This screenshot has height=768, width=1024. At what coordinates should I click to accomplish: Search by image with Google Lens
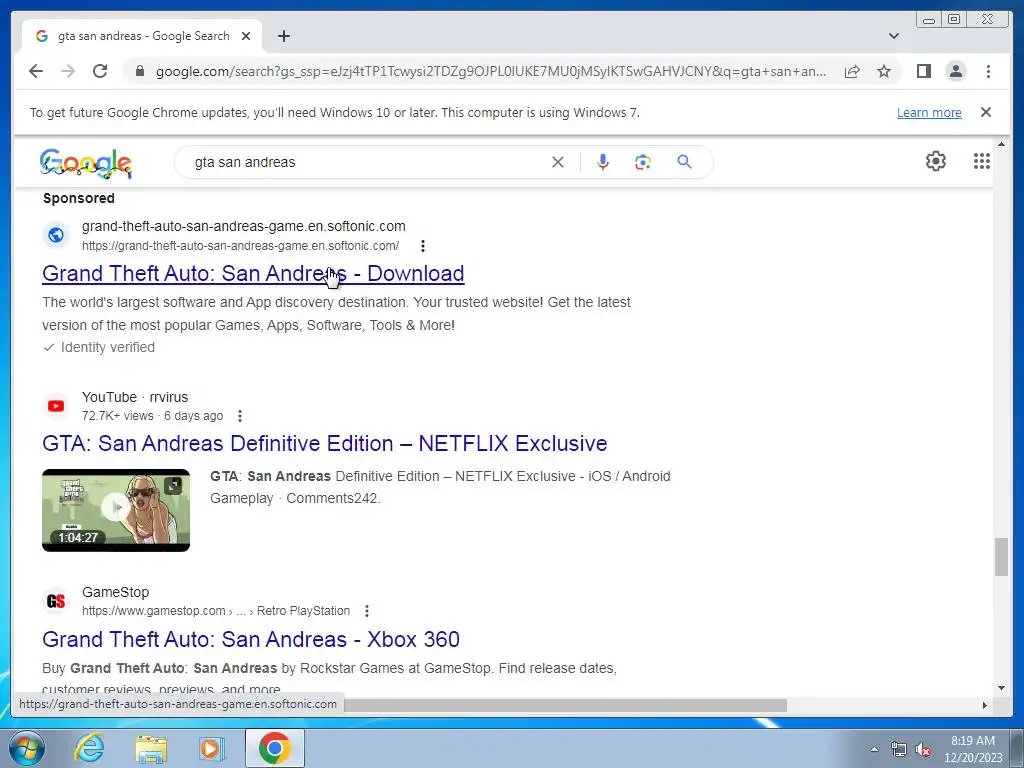click(x=643, y=162)
